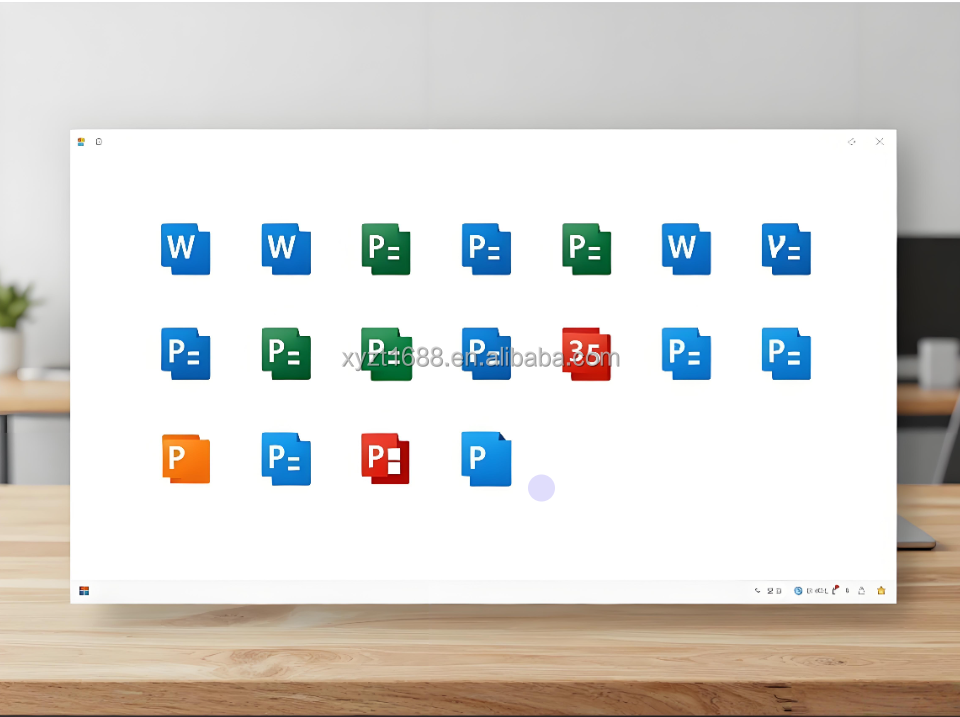Click the colorful app logo in title bar
The image size is (960, 717).
pyautogui.click(x=81, y=141)
